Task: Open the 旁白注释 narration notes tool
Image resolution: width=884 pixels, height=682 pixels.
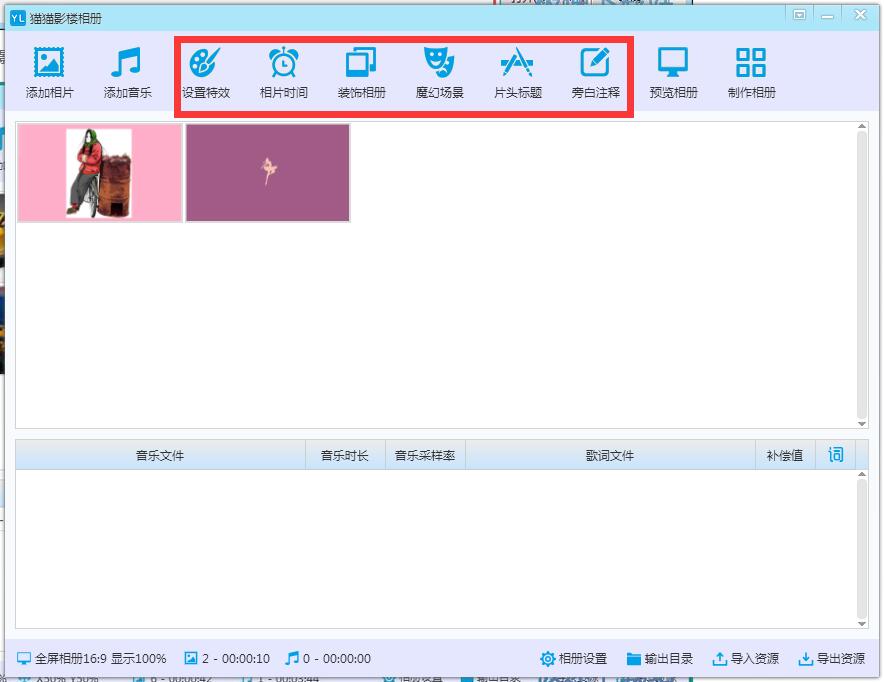Action: tap(595, 64)
